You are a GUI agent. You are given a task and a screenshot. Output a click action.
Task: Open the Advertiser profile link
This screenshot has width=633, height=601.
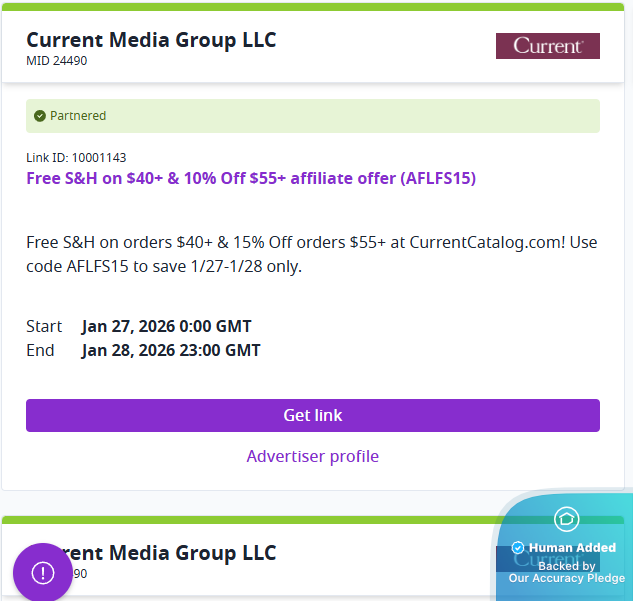point(313,456)
